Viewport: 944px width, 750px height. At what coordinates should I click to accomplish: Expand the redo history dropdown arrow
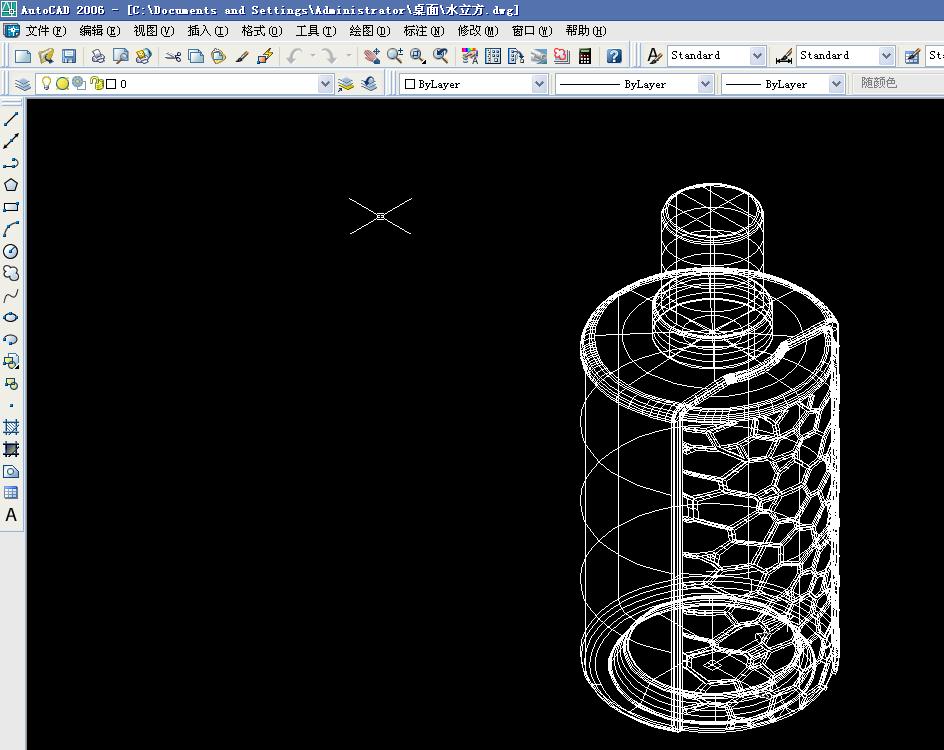pyautogui.click(x=349, y=56)
